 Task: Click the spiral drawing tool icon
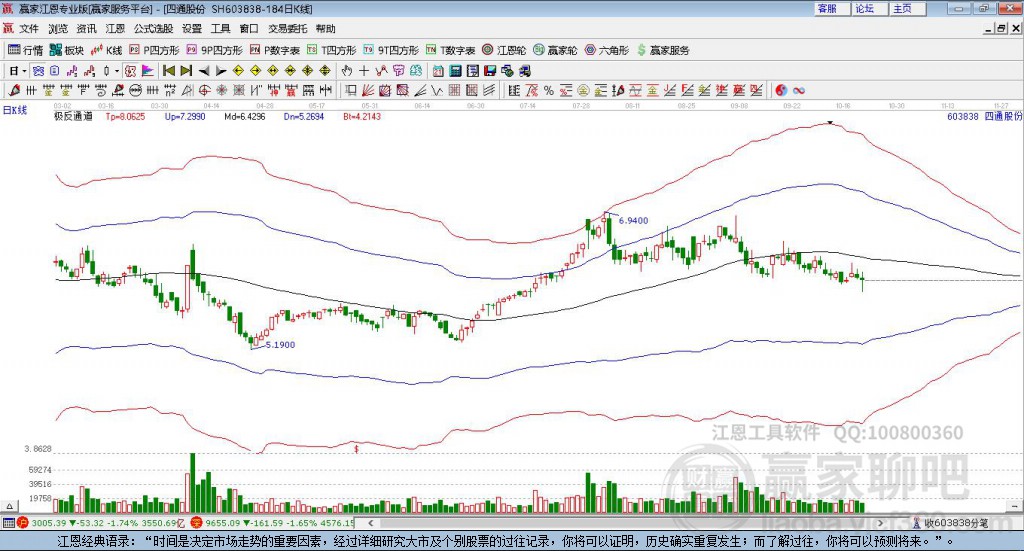click(x=101, y=90)
